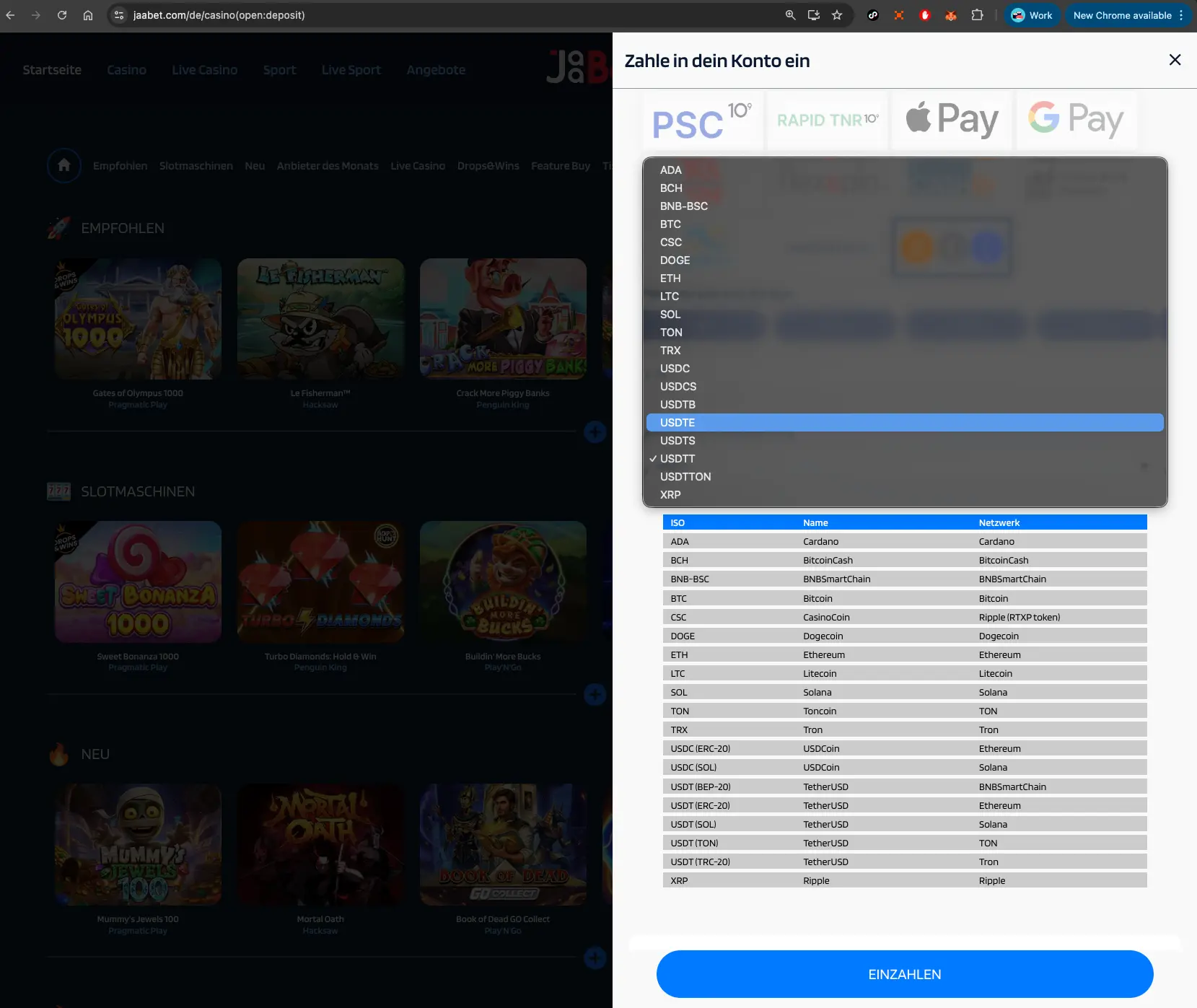Click Netzwerk column header in table
1197x1008 pixels.
[x=999, y=523]
